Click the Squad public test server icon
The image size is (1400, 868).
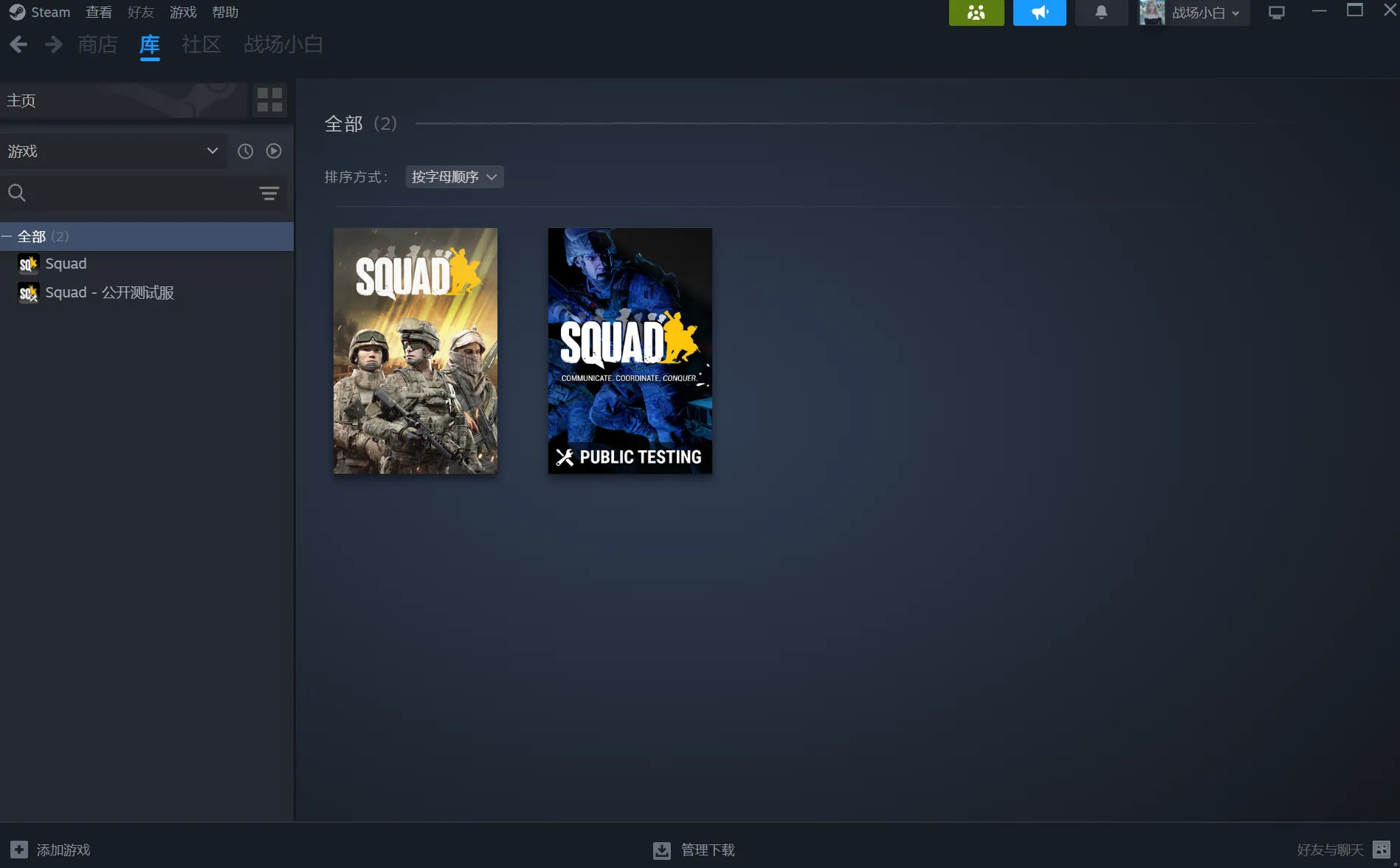pos(28,293)
